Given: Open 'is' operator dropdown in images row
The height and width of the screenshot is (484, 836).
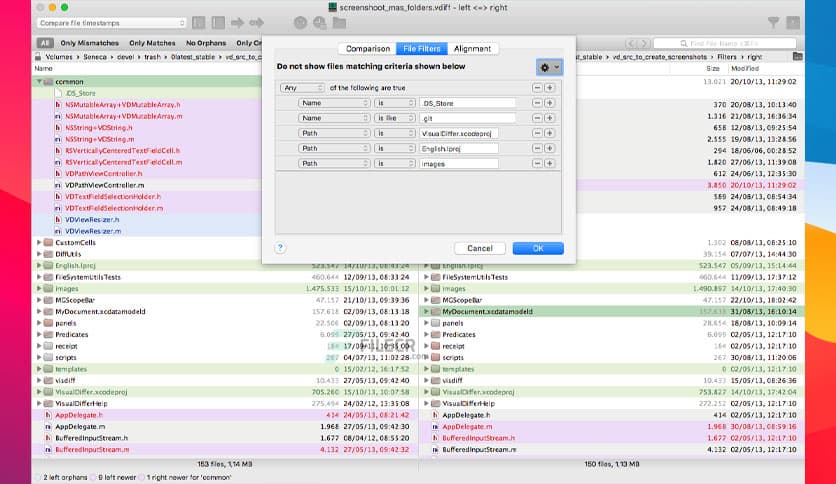Looking at the screenshot, I should (x=395, y=164).
